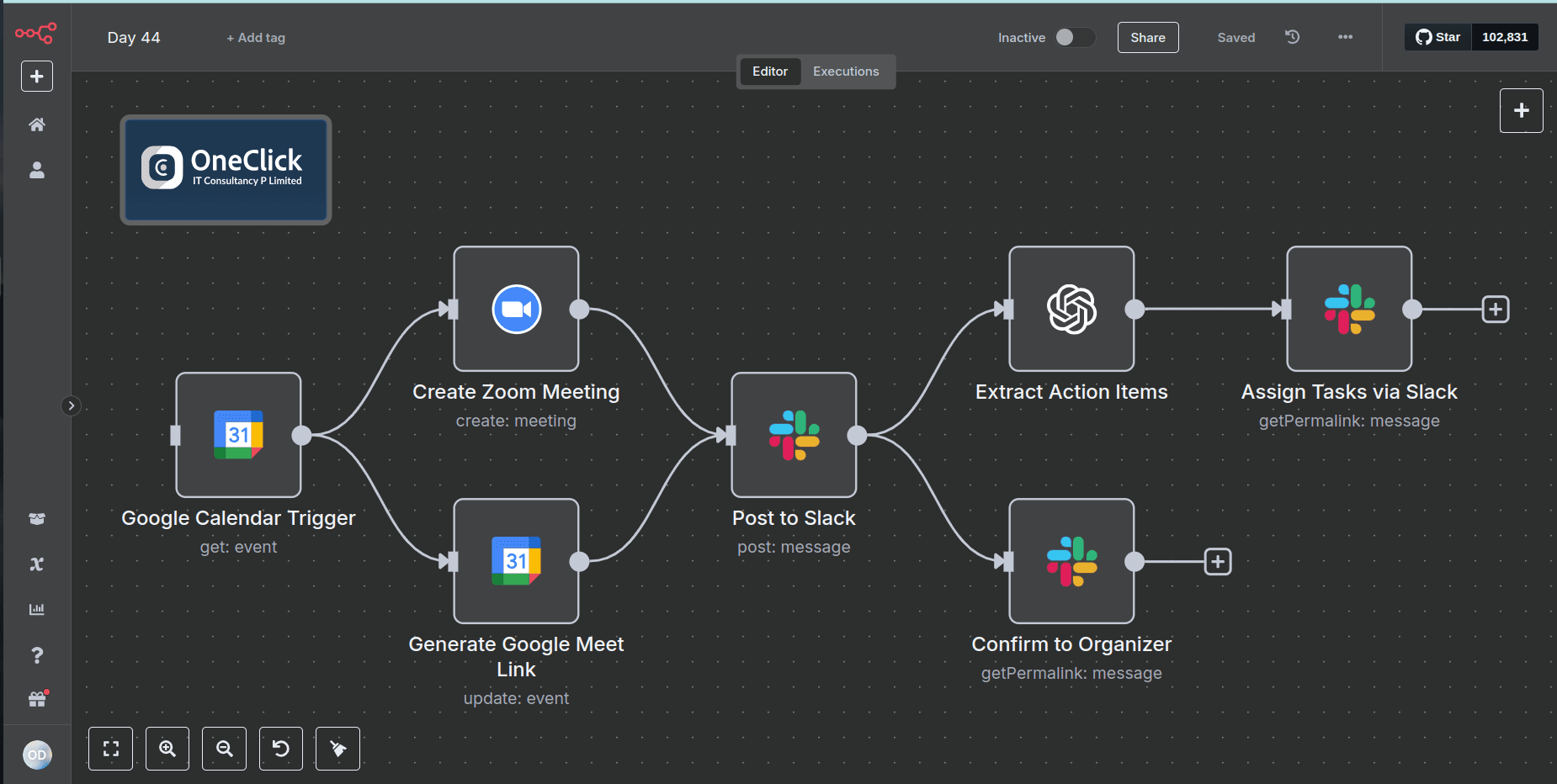1557x784 pixels.
Task: Open the Personal user icon in sidebar
Action: (37, 170)
